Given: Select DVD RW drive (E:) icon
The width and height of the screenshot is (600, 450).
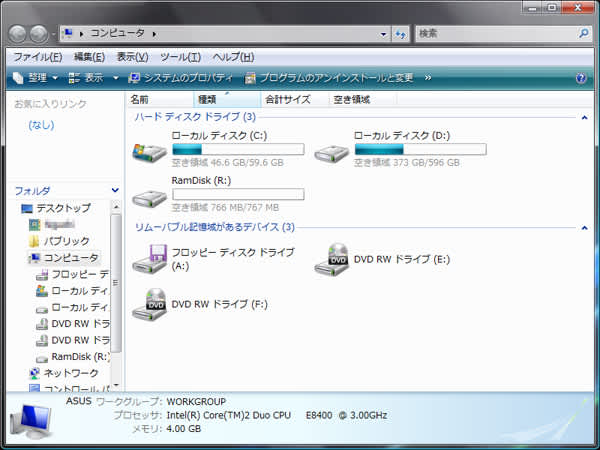Looking at the screenshot, I should point(333,259).
